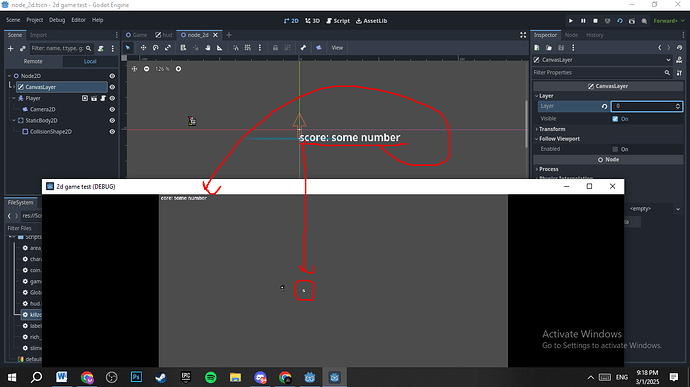Switch the scene tree to Remote
The image size is (690, 387).
(33, 61)
